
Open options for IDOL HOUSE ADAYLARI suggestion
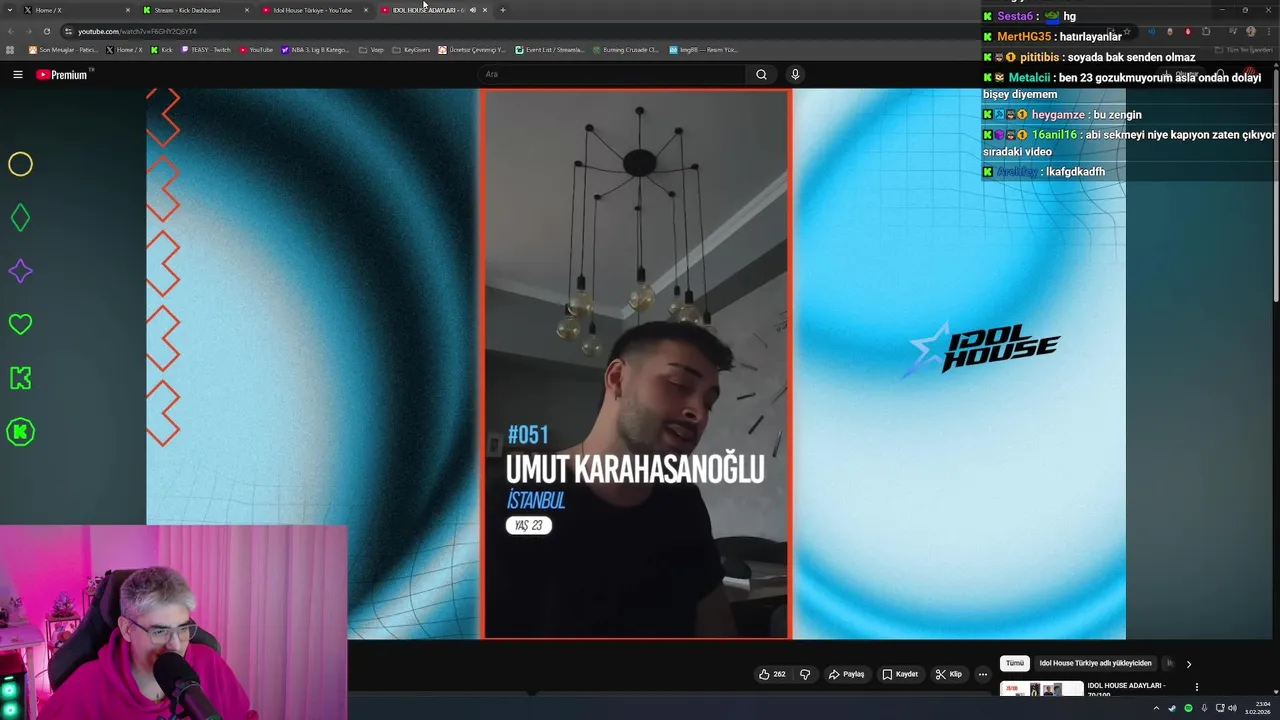1196,687
